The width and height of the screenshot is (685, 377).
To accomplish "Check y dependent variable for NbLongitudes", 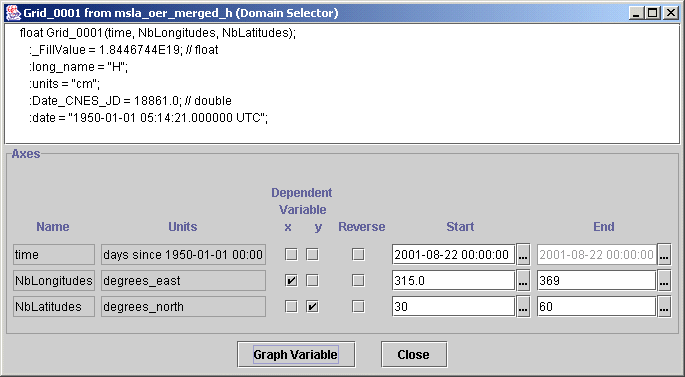I will 312,280.
